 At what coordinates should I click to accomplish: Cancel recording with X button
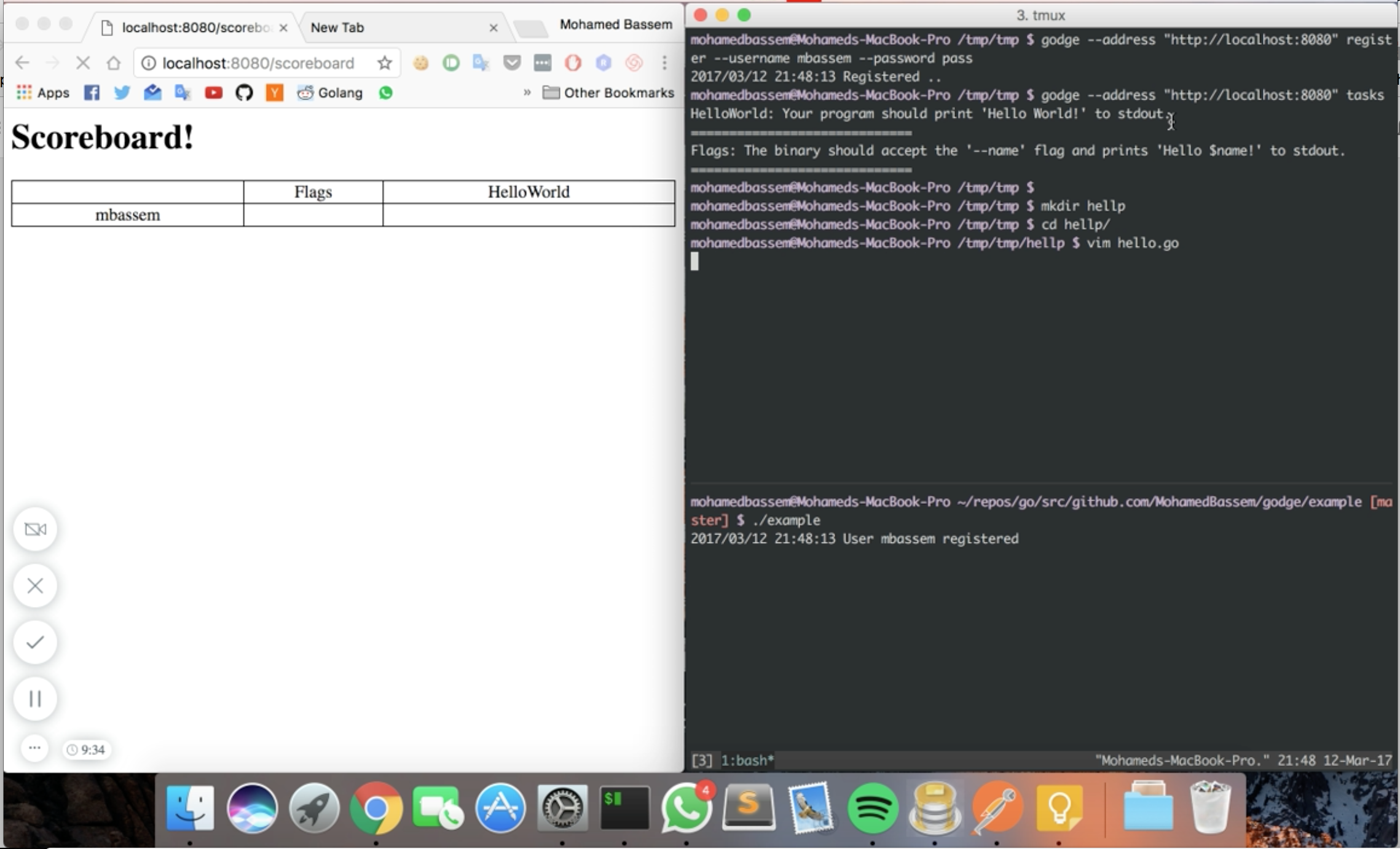[x=35, y=585]
